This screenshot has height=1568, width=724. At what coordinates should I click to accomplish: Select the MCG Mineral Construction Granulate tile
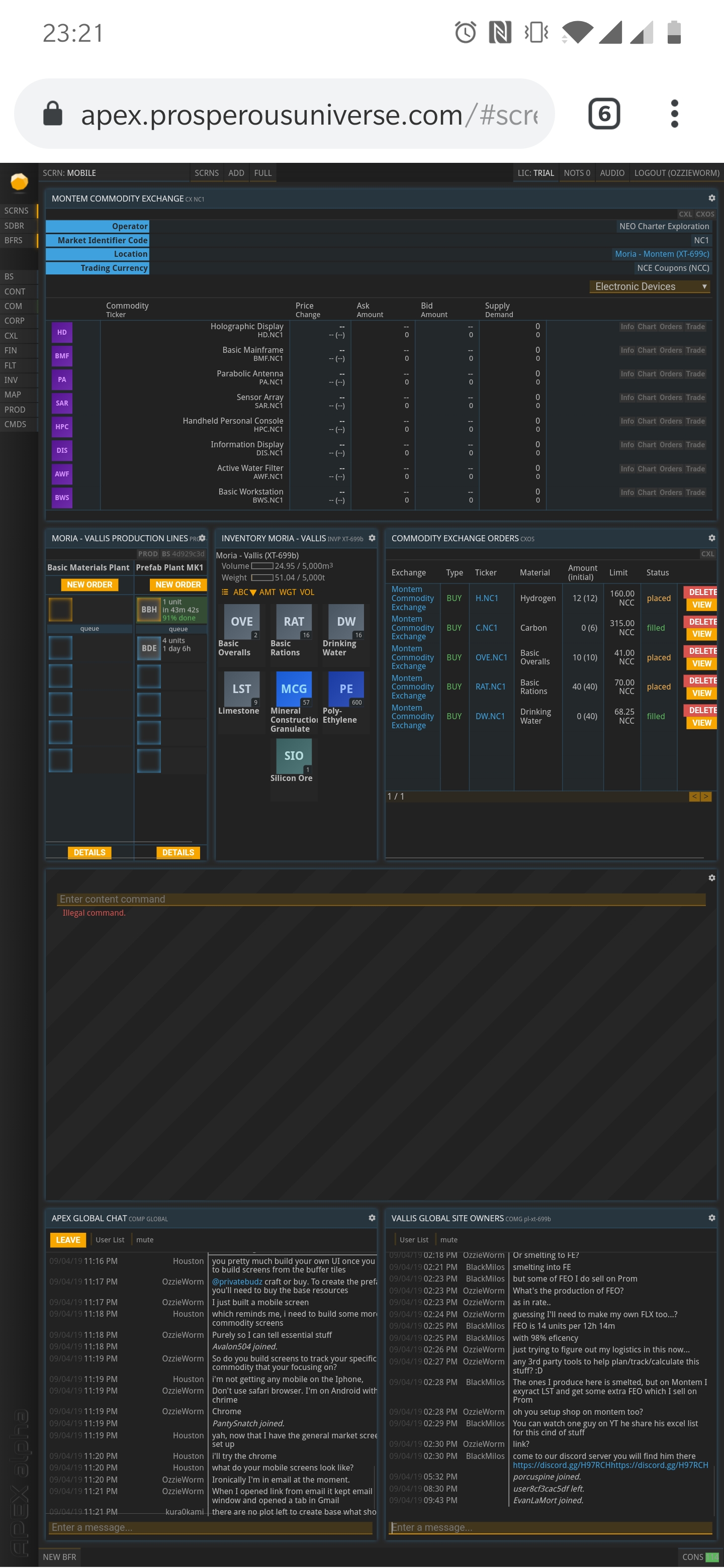(x=294, y=689)
